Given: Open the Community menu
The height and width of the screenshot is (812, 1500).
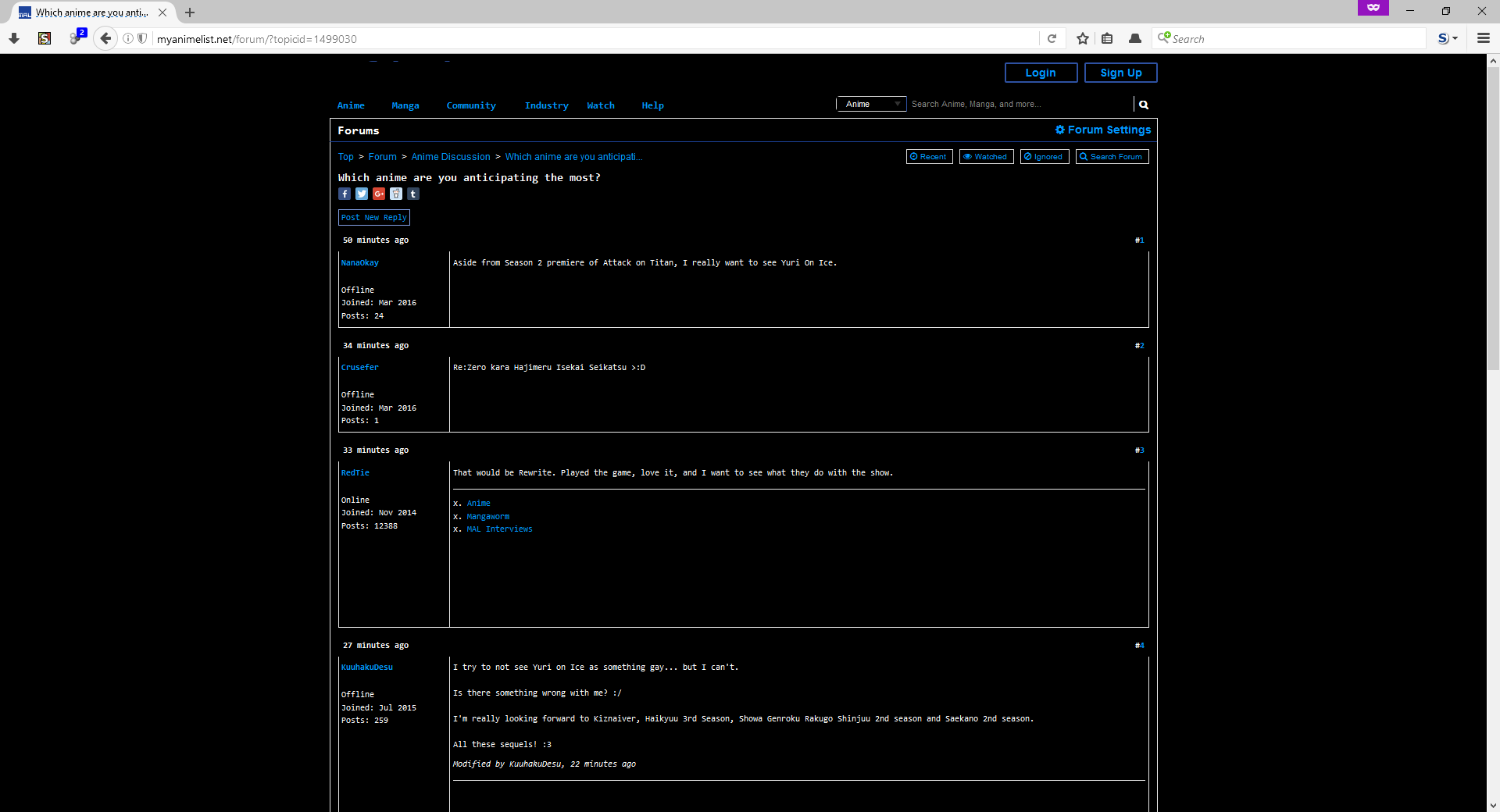Looking at the screenshot, I should (471, 105).
